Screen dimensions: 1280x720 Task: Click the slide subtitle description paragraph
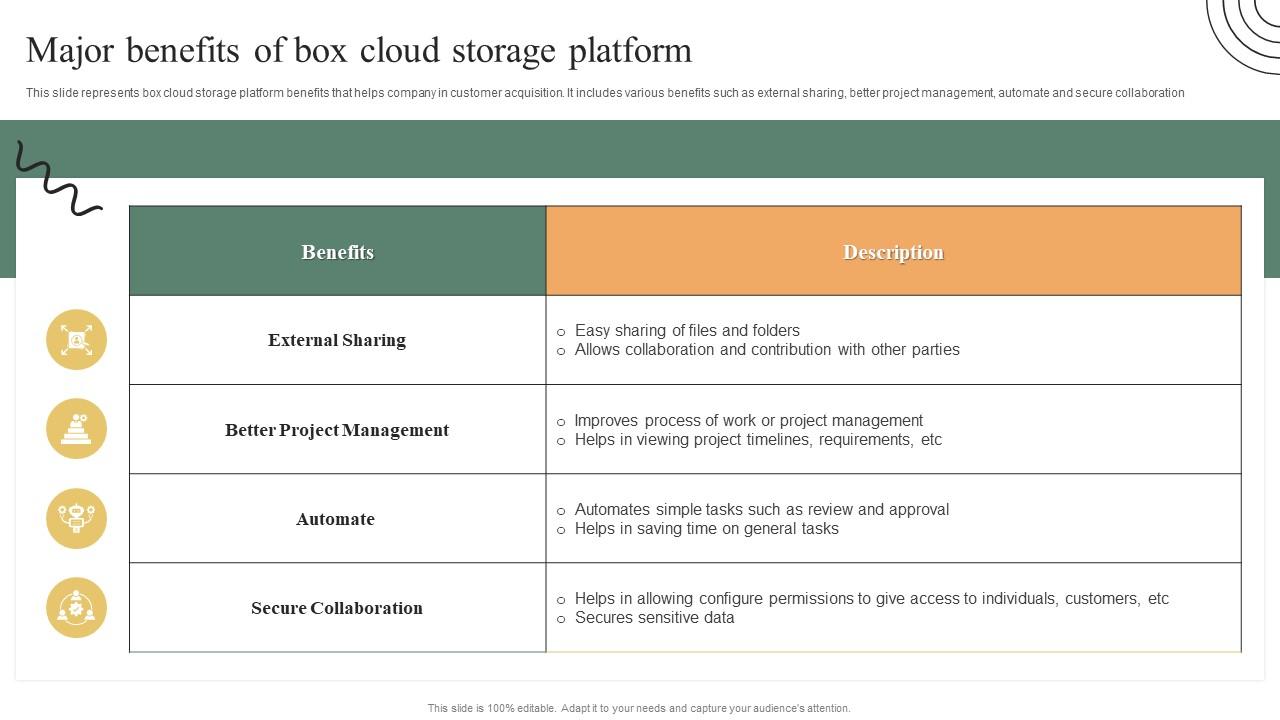605,93
